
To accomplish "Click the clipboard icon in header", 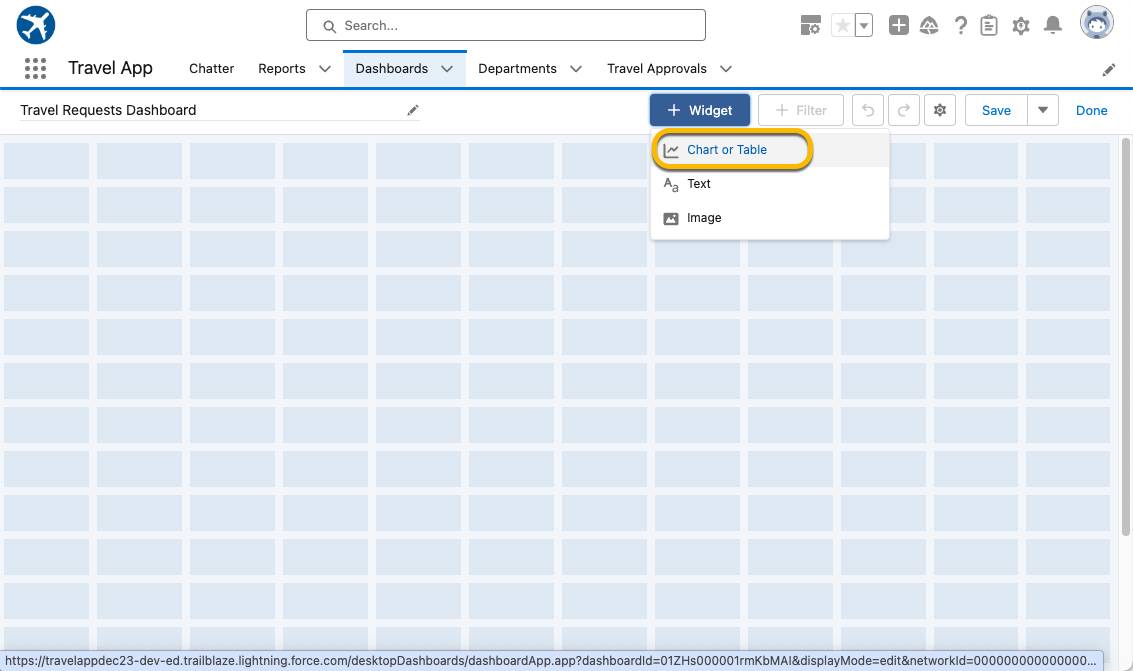I will 988,26.
